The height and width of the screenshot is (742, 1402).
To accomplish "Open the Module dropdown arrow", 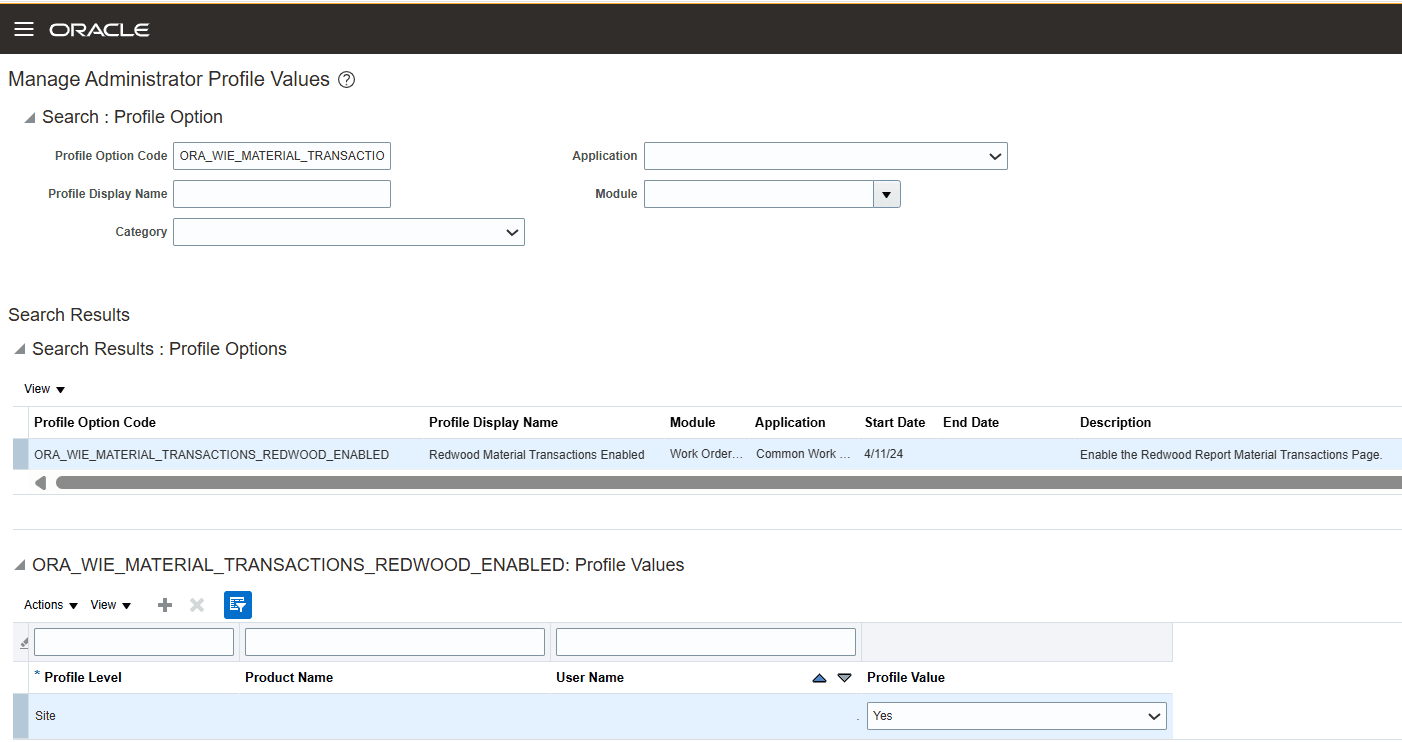I will (x=886, y=193).
